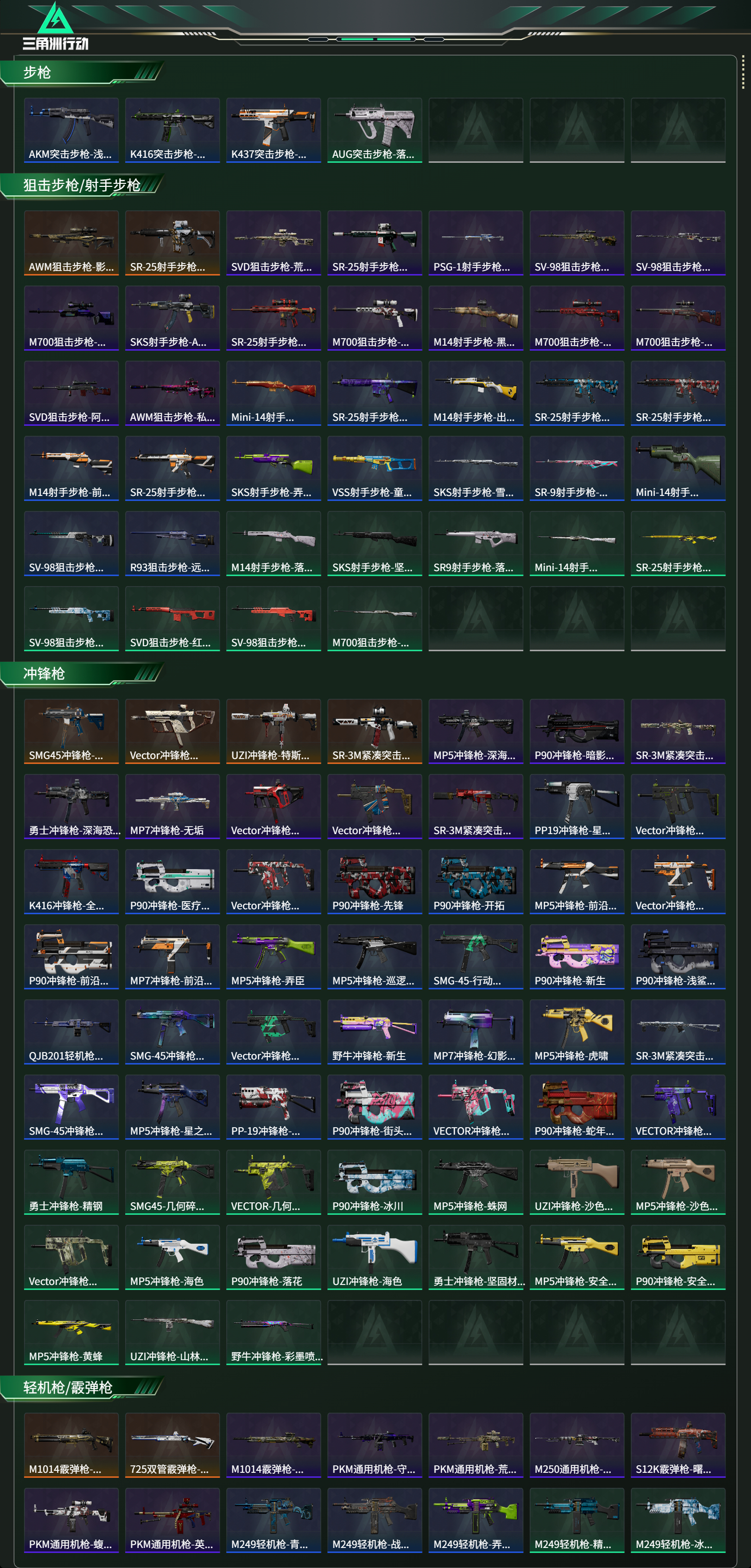Image resolution: width=751 pixels, height=1568 pixels.
Task: Click the 冲锋枪 category header
Action: pyautogui.click(x=44, y=673)
